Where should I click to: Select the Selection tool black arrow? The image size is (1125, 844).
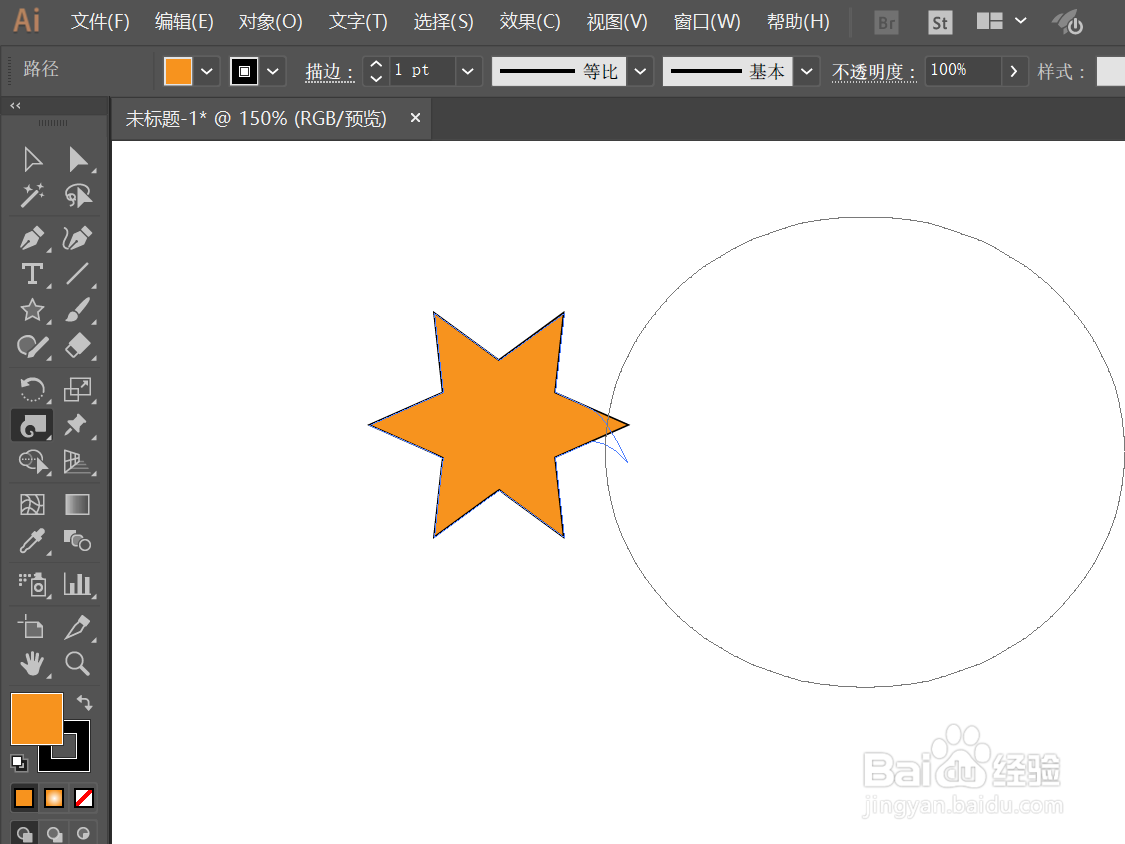[32, 159]
